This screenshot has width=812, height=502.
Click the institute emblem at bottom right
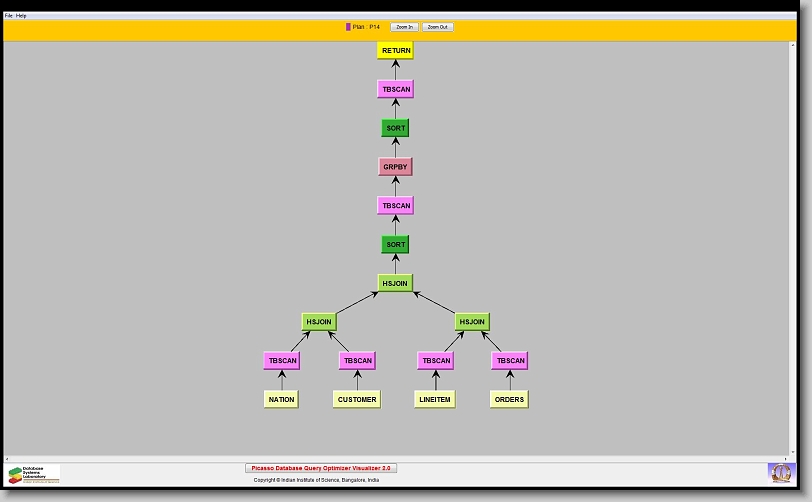tap(779, 472)
